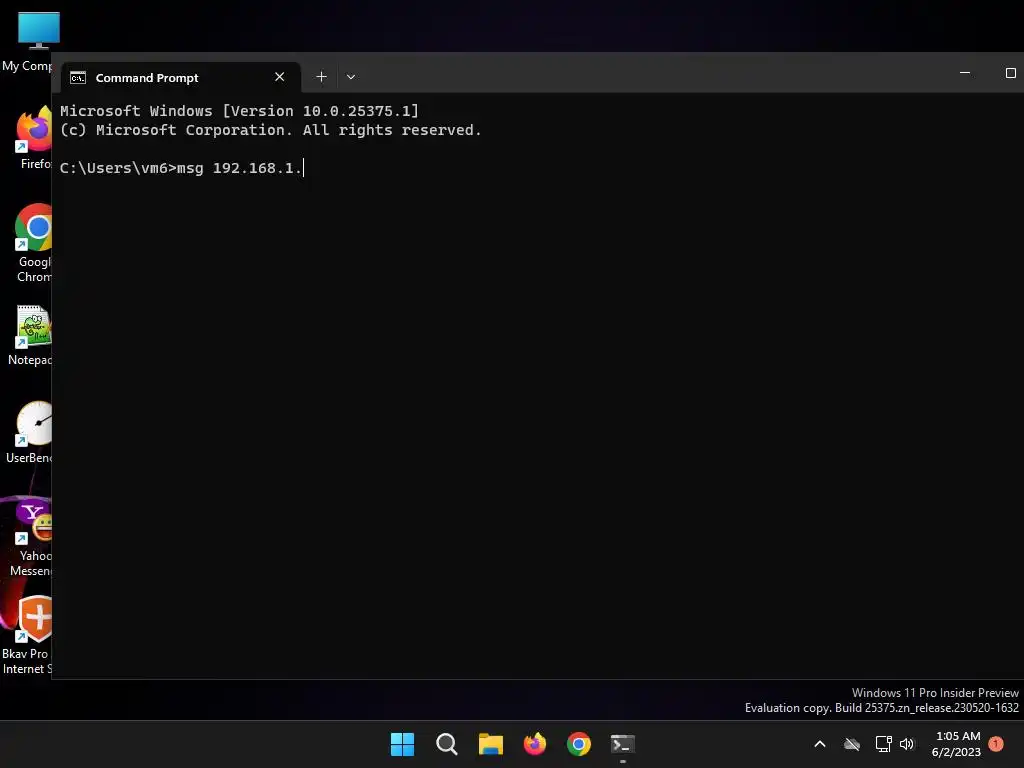Close the Command Prompt tab

(280, 77)
